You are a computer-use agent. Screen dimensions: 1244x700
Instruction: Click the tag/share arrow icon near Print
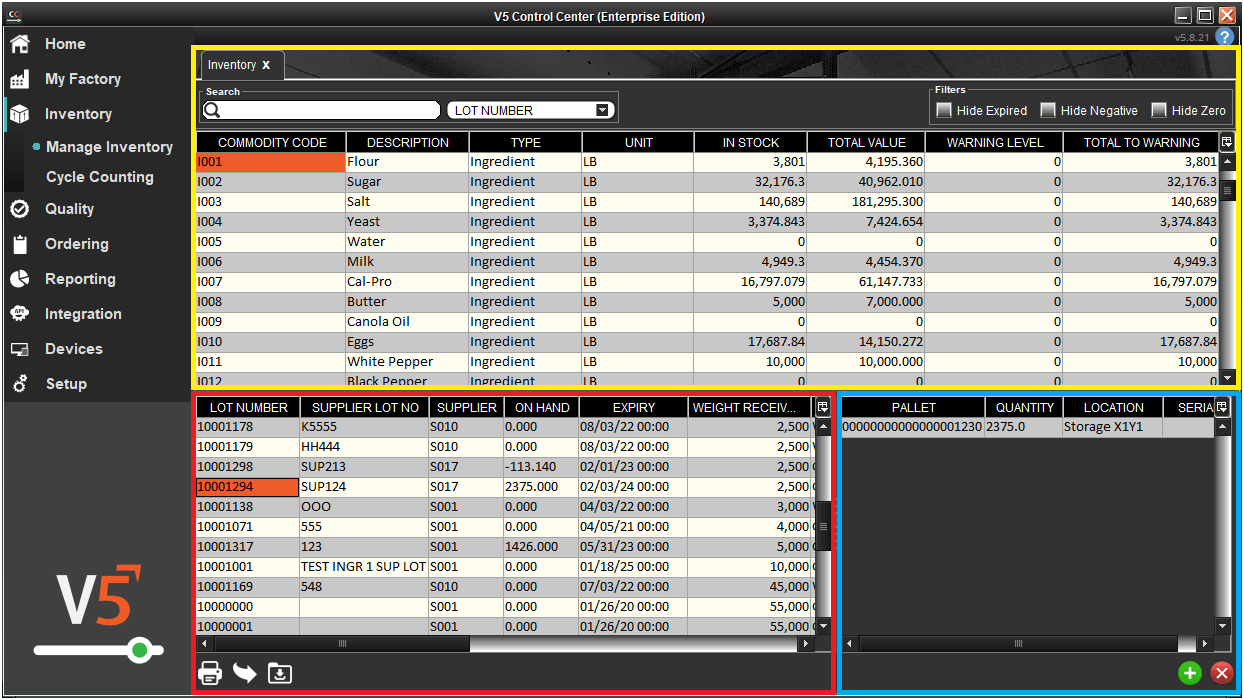[x=245, y=673]
